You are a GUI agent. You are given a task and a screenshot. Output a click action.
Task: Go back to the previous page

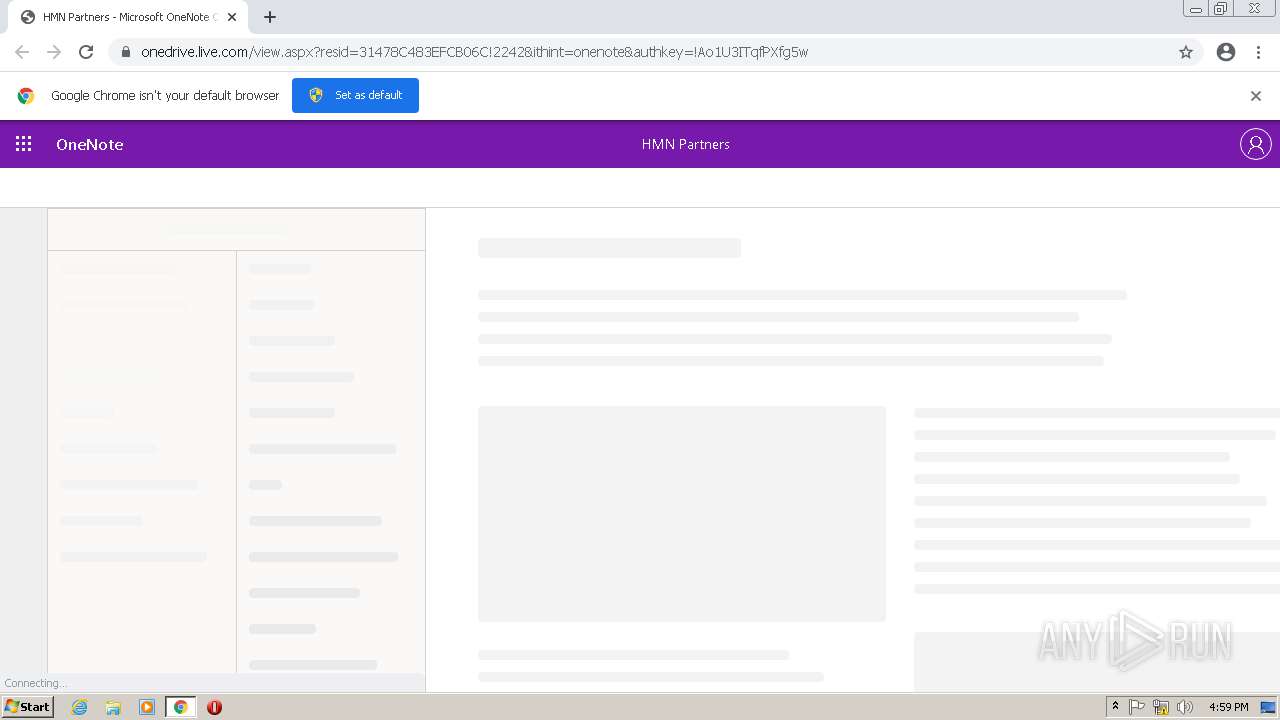click(x=22, y=52)
